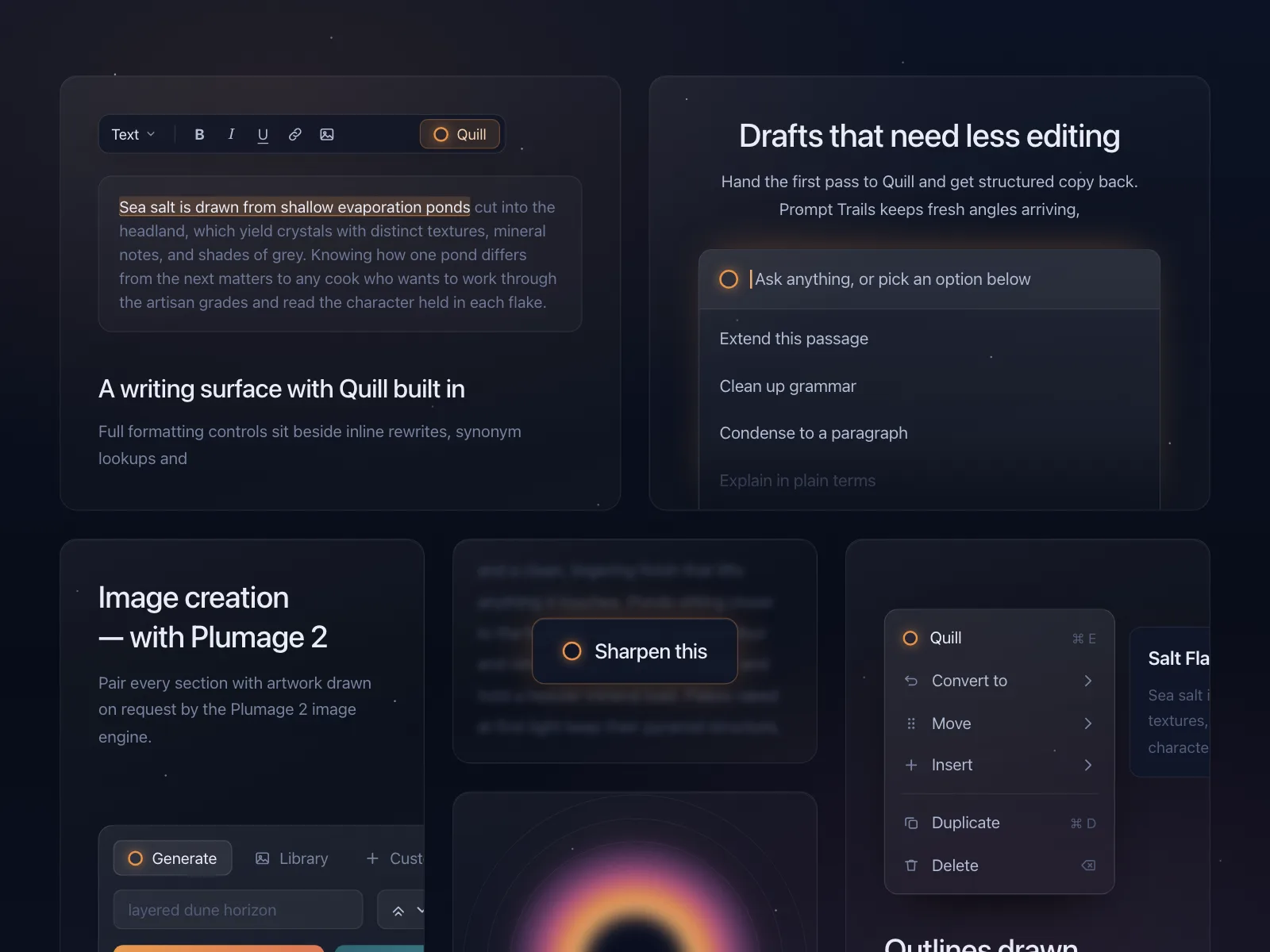Open the double-chevron dropdown beside the prompt

coord(402,910)
